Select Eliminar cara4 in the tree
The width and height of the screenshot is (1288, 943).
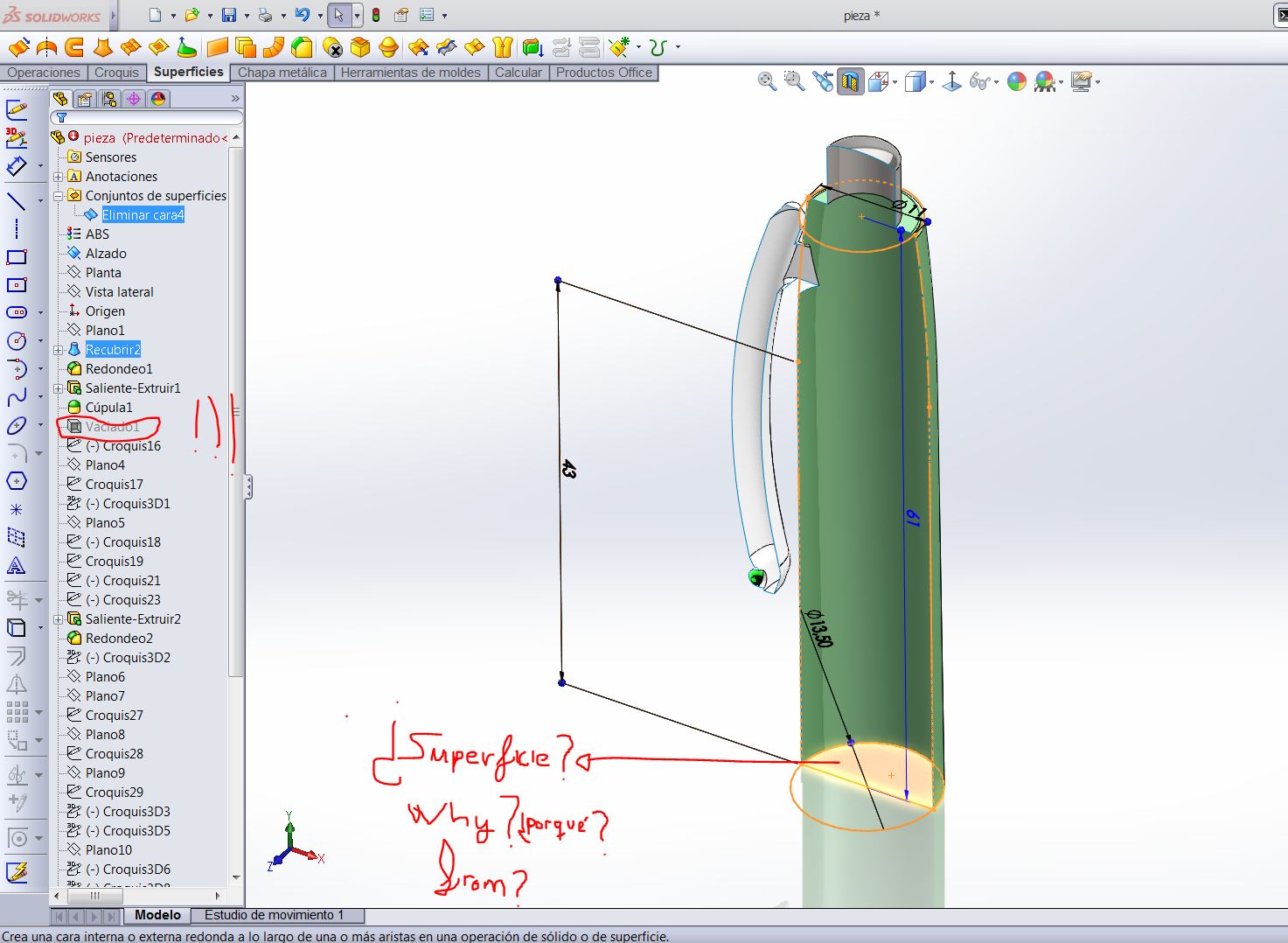(x=143, y=215)
